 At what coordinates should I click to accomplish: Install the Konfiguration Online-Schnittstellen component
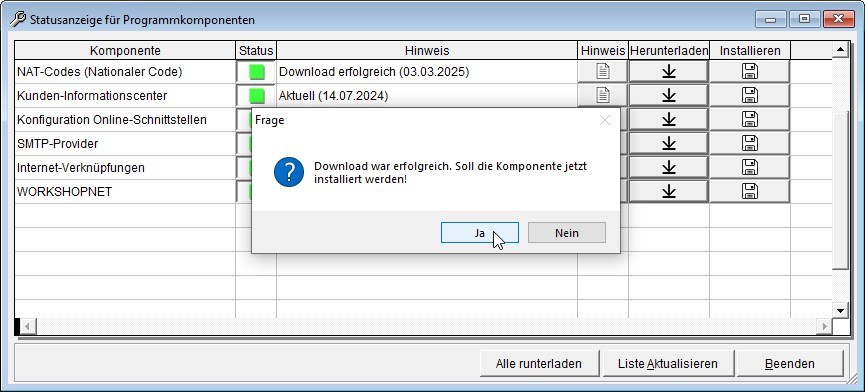pyautogui.click(x=750, y=120)
